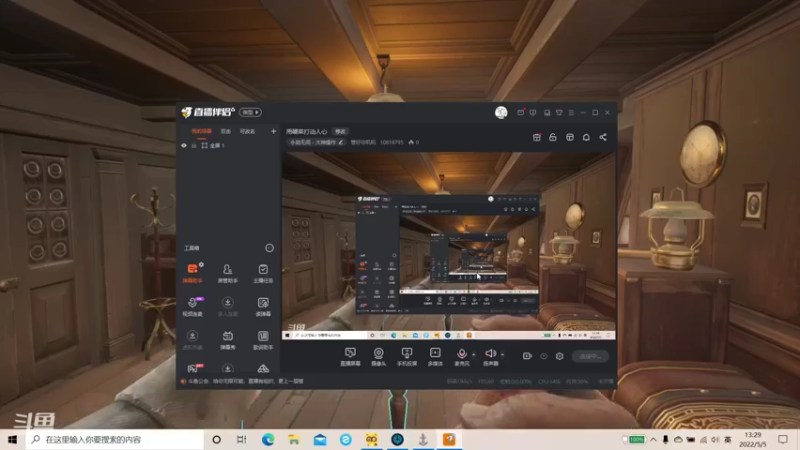Add a new scene with the plus button
Viewport: 800px width, 450px height.
point(273,131)
